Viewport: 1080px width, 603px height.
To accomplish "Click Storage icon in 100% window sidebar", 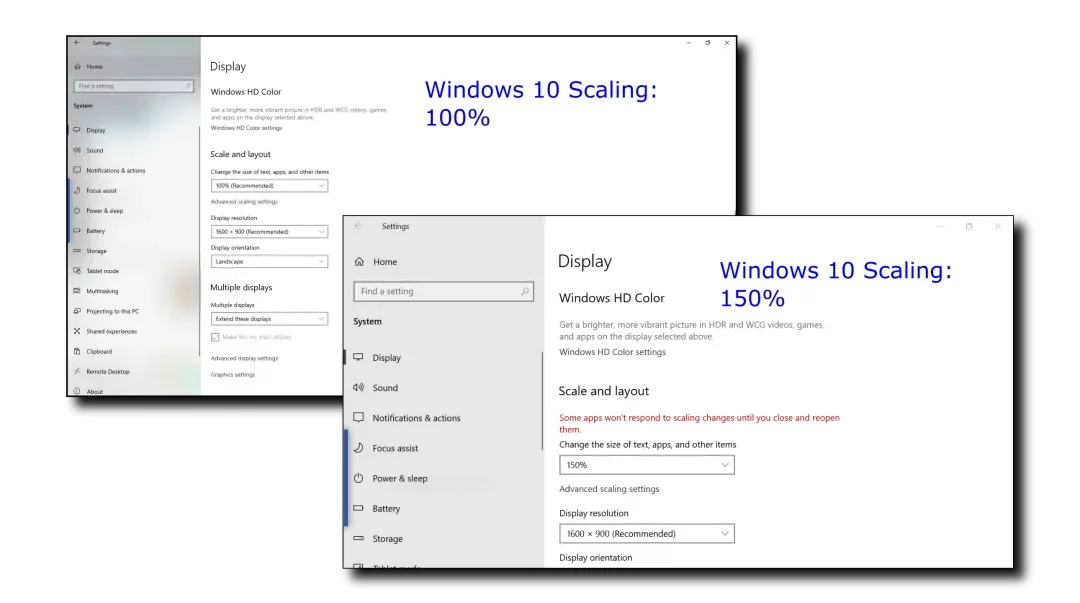I will [x=77, y=251].
